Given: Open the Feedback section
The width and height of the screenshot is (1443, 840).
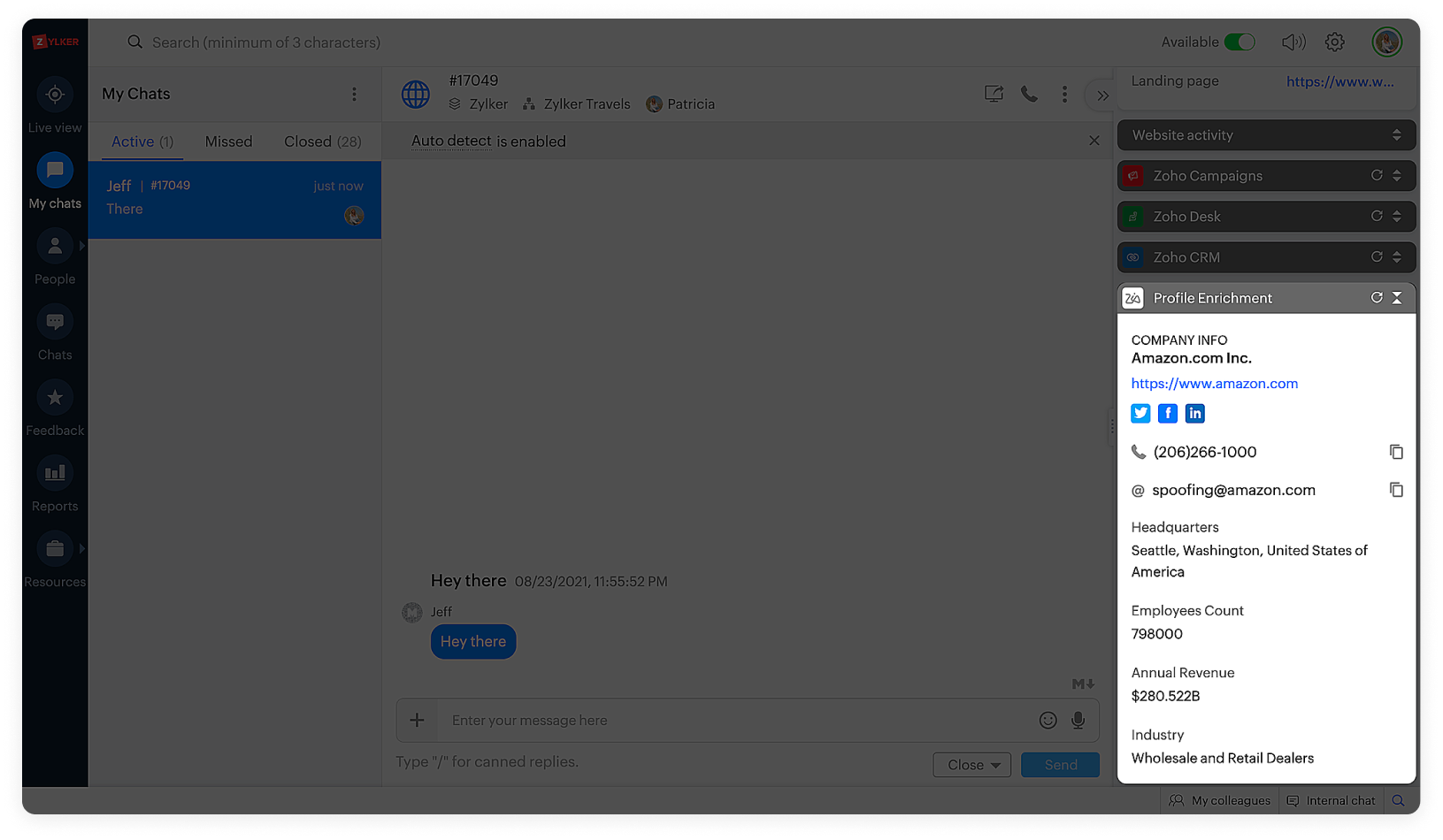Looking at the screenshot, I should pyautogui.click(x=55, y=409).
